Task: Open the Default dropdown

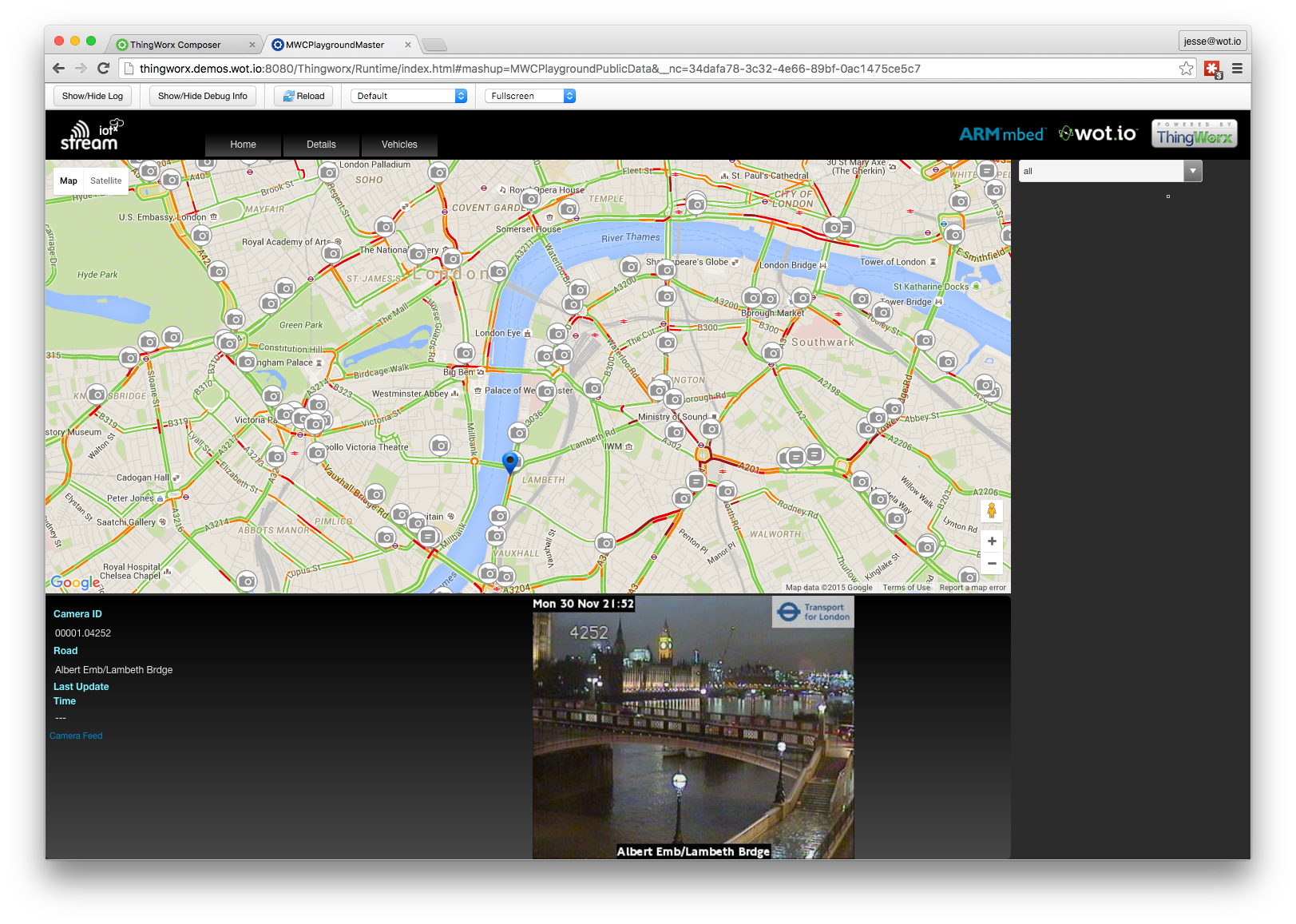Action: [x=409, y=96]
